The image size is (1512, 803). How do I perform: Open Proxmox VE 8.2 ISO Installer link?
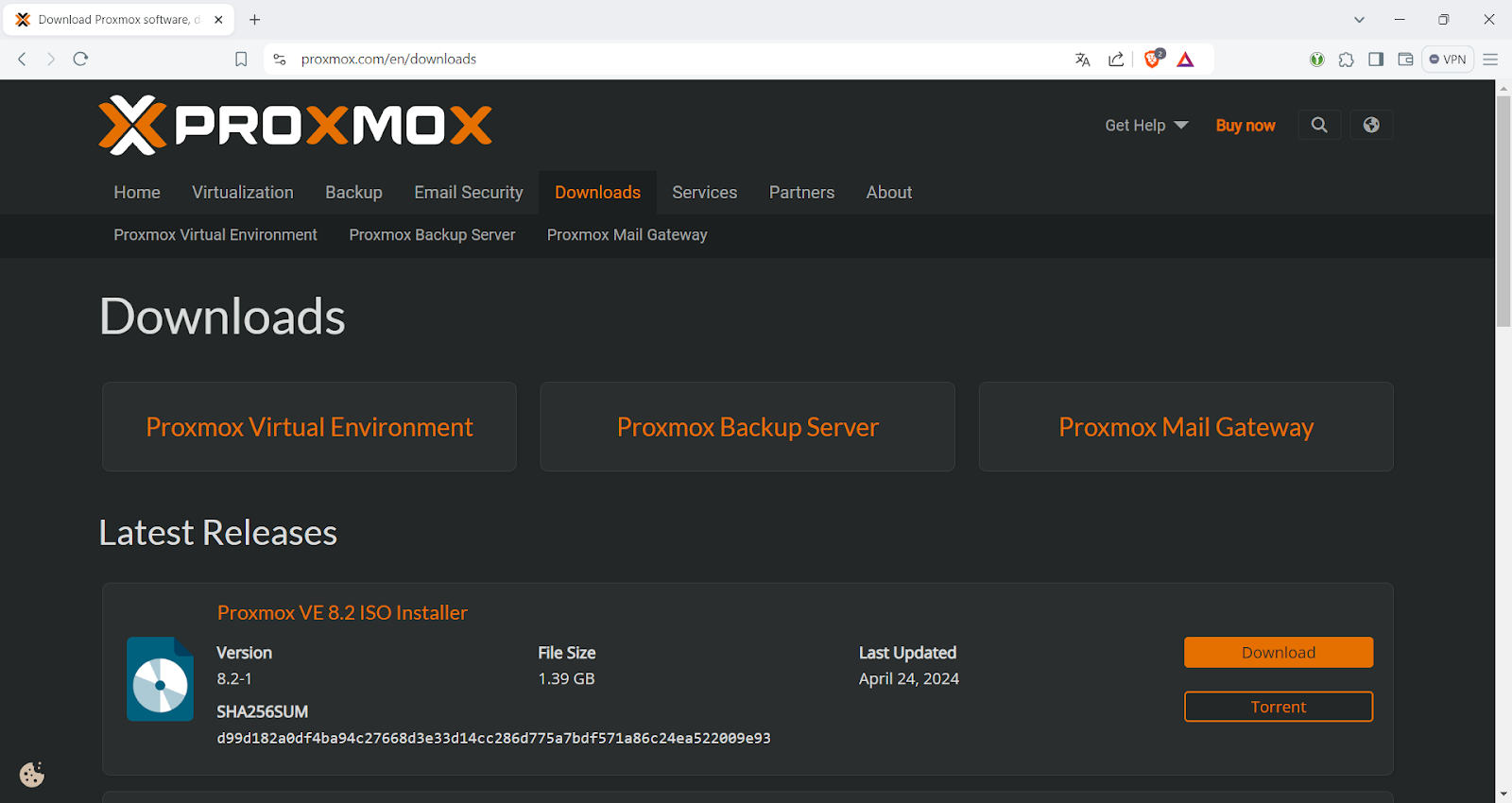pyautogui.click(x=342, y=613)
